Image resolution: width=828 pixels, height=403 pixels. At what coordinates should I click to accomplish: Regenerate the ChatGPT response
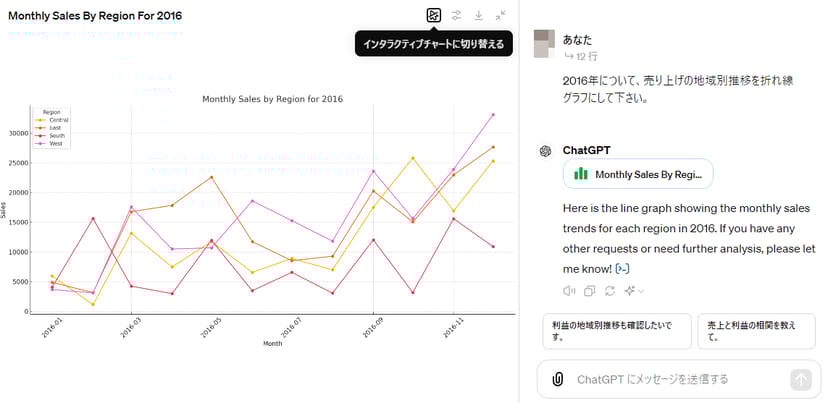tap(609, 291)
